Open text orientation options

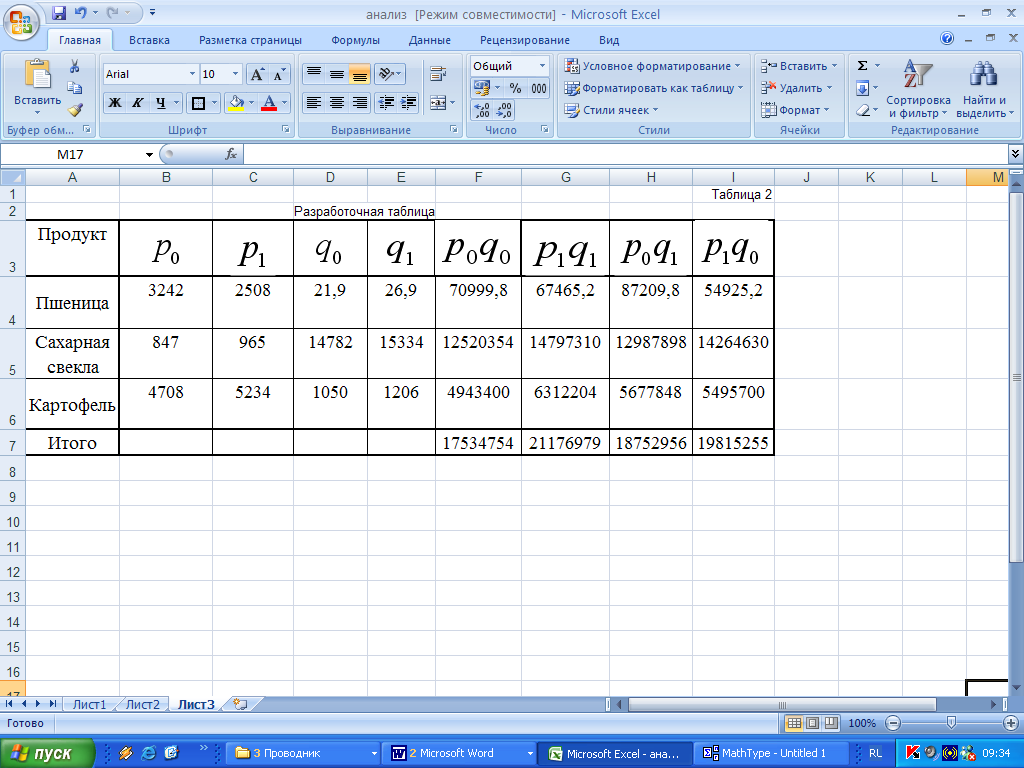[391, 74]
